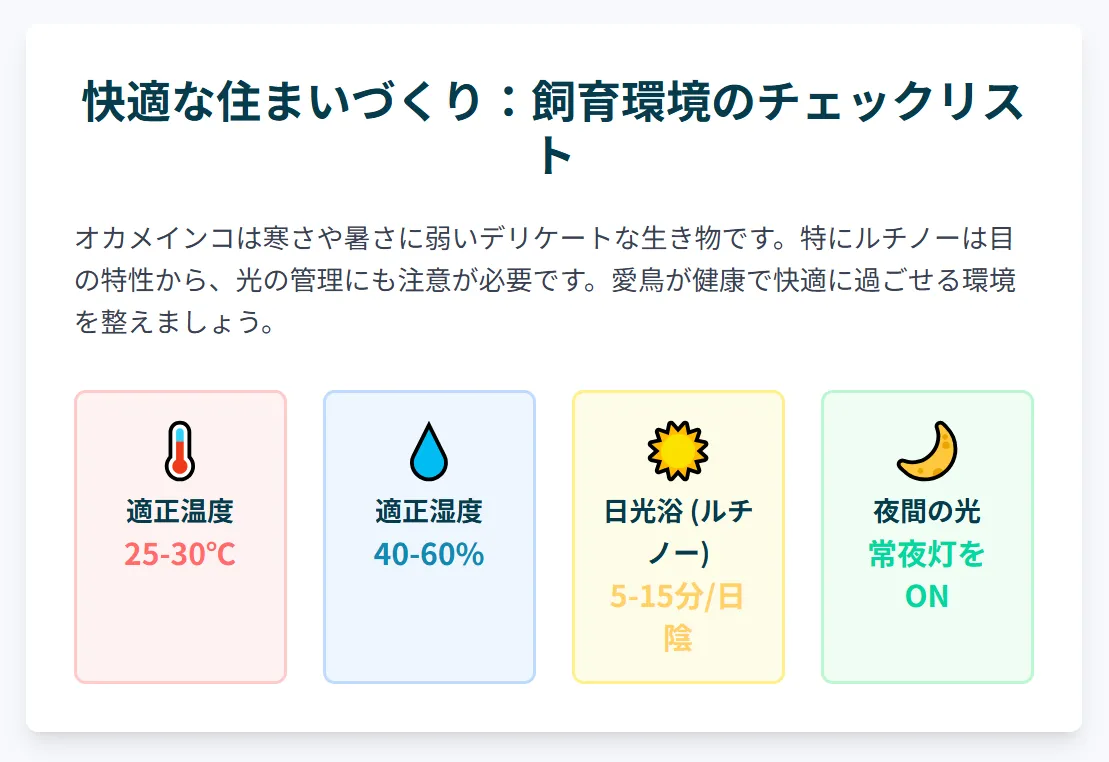
Task: Click the 40-60% humidity value
Action: (x=429, y=554)
